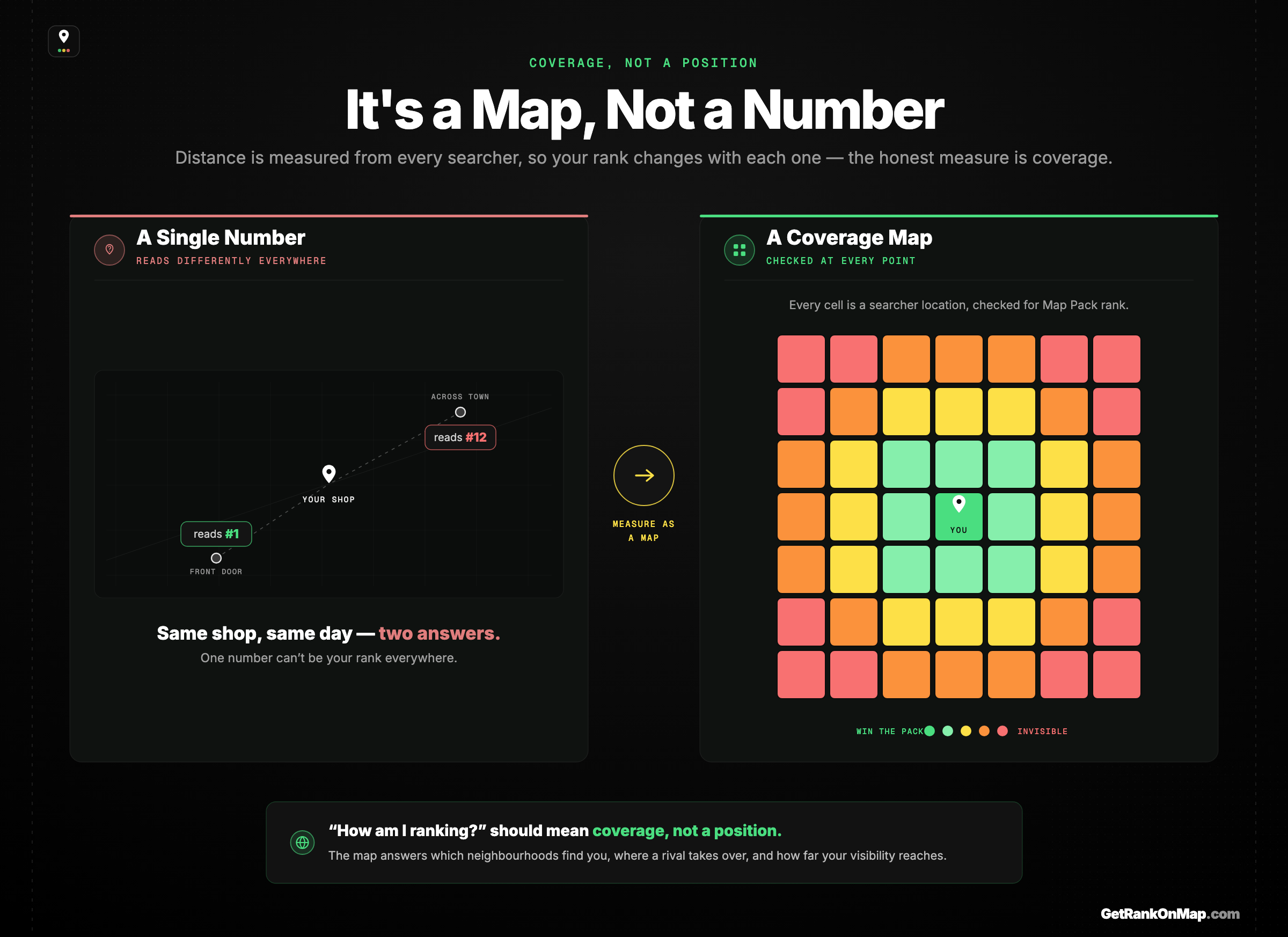This screenshot has width=1288, height=937.
Task: Click the bottom-right red cell of the coverage grid
Action: 1116,674
